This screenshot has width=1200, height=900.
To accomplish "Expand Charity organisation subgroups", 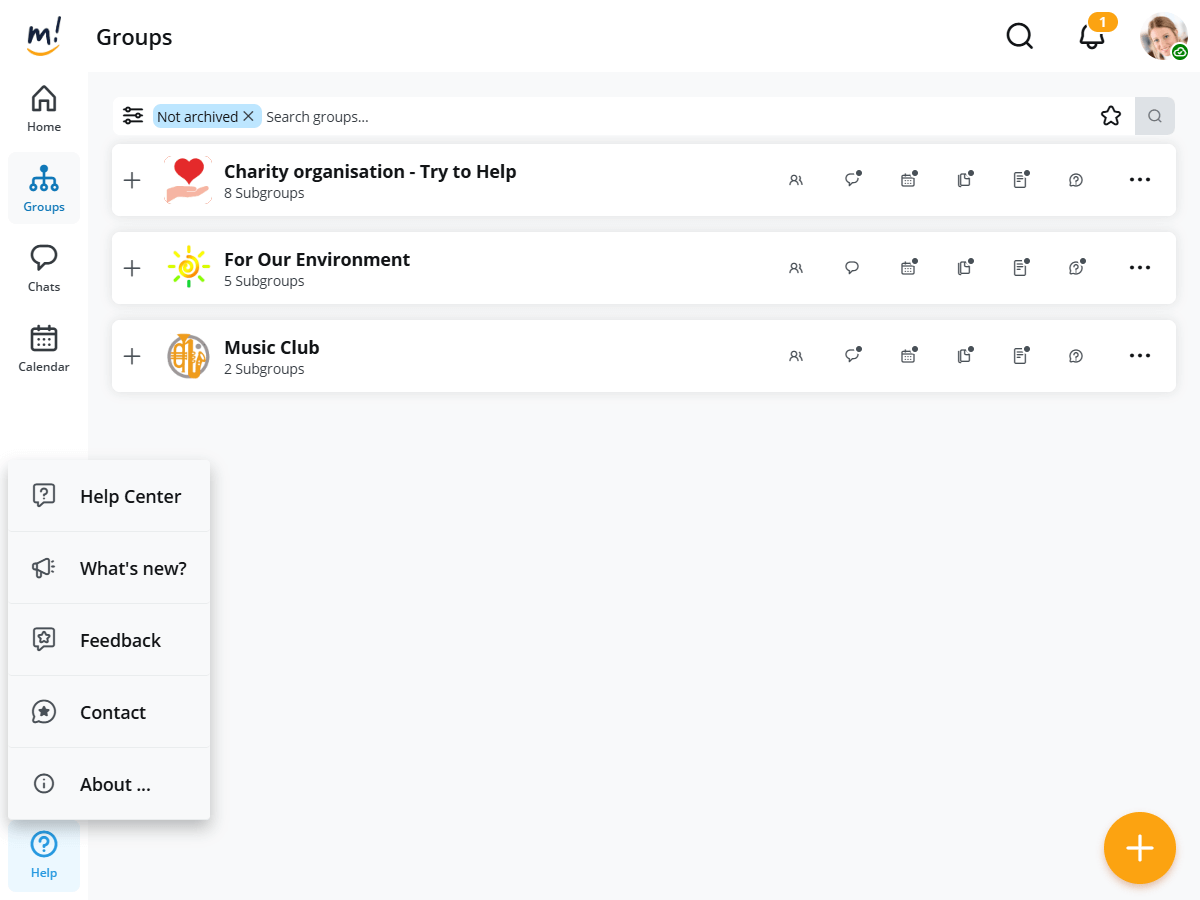I will [x=132, y=180].
